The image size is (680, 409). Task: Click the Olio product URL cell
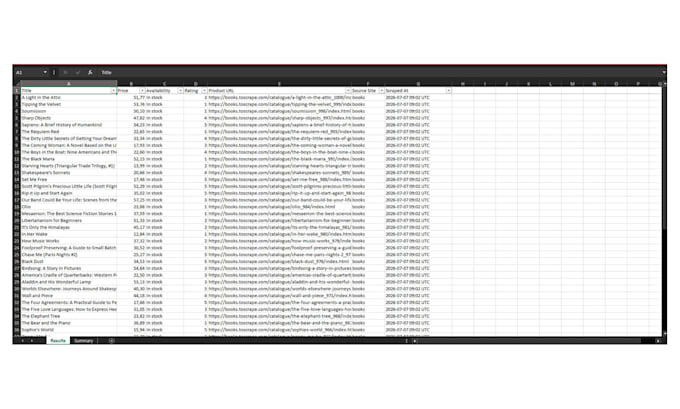click(279, 207)
